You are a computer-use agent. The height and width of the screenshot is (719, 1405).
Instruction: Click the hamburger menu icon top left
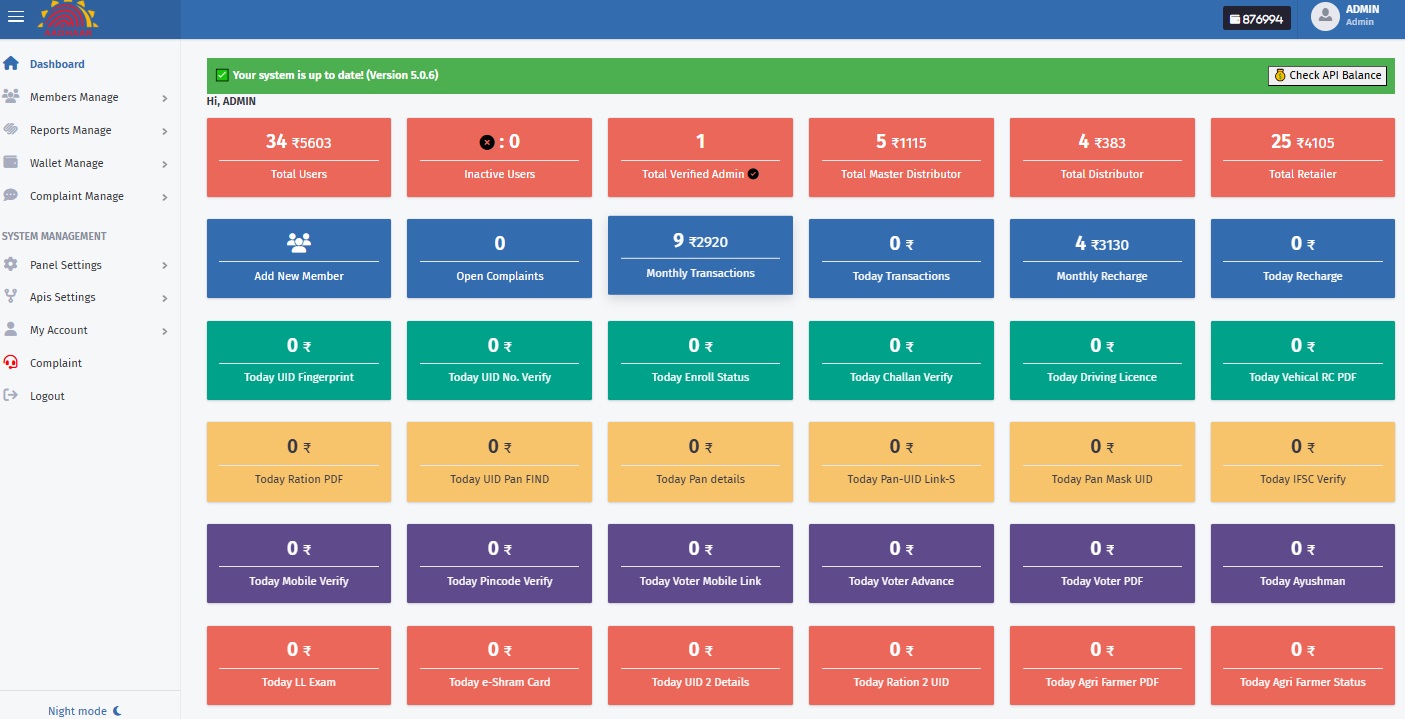[16, 16]
